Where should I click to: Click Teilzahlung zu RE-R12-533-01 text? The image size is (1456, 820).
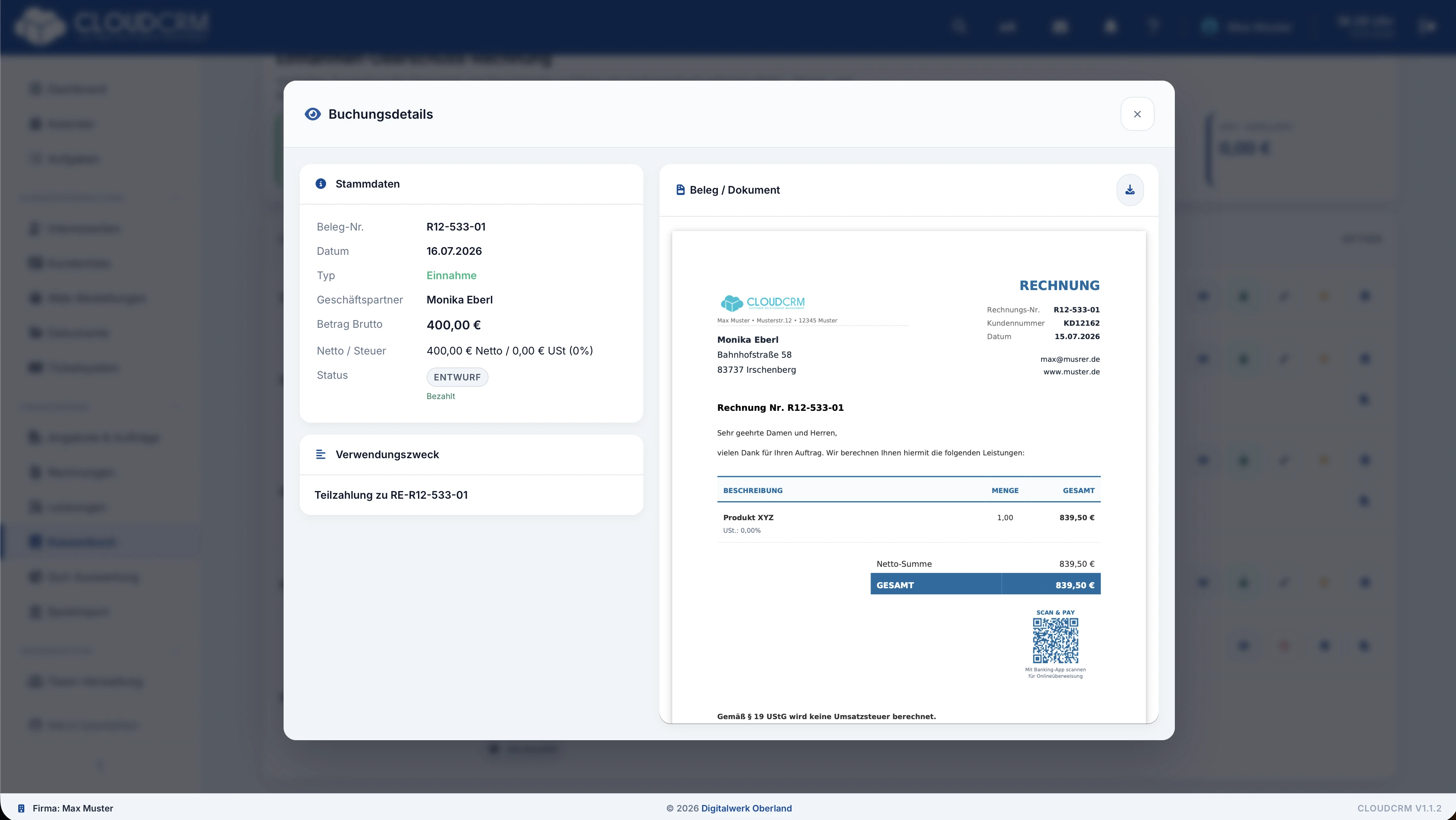[x=391, y=495]
